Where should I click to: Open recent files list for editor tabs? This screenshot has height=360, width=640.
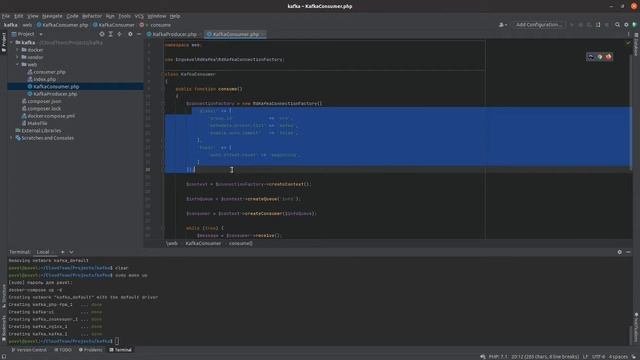click(x=628, y=34)
